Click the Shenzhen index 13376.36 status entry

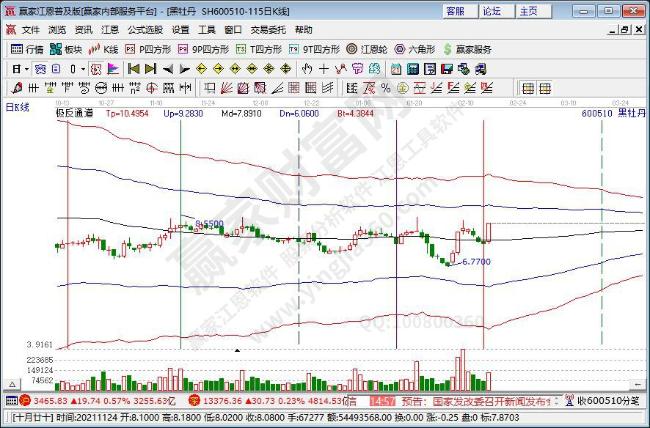[x=272, y=401]
